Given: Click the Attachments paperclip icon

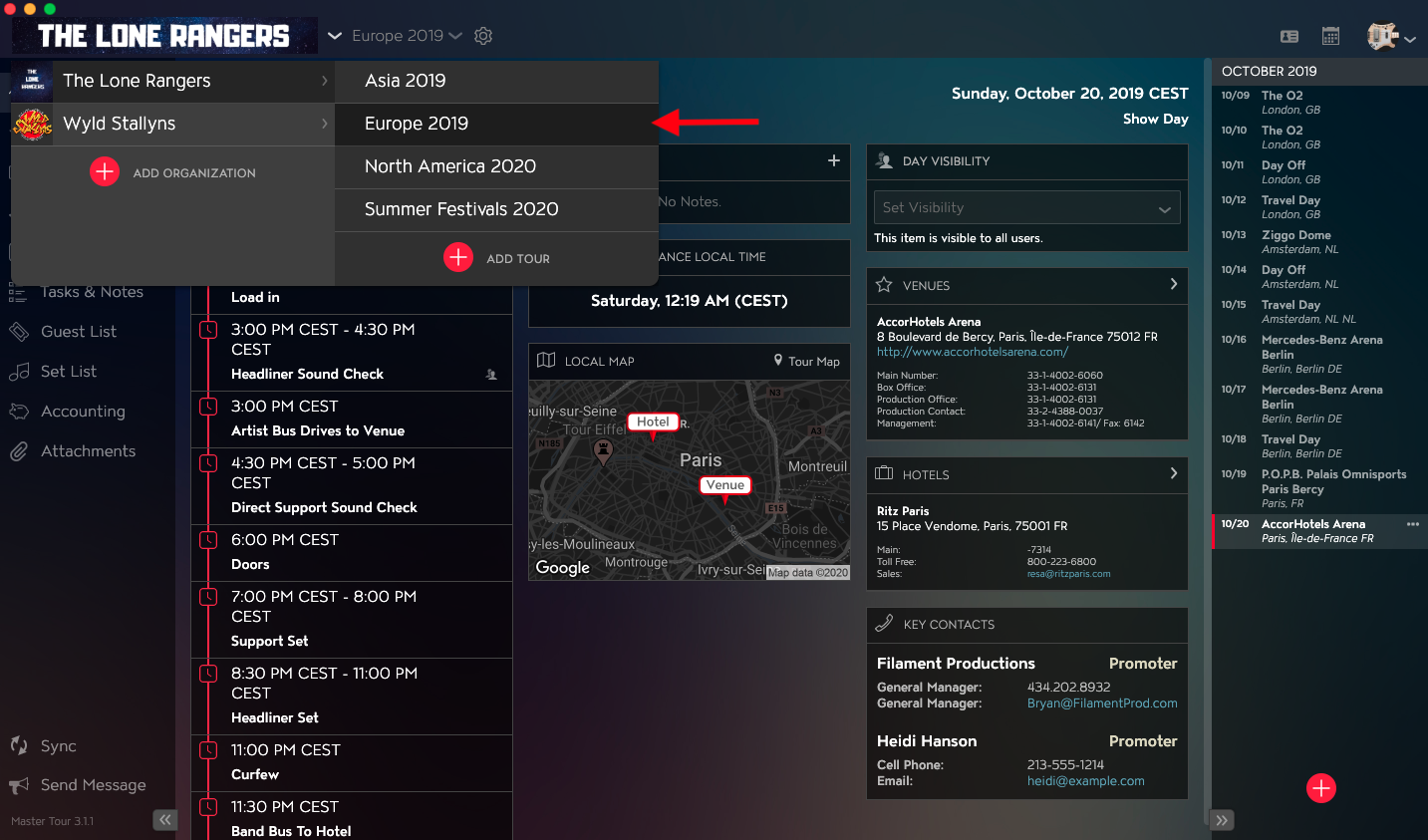Looking at the screenshot, I should pyautogui.click(x=19, y=451).
